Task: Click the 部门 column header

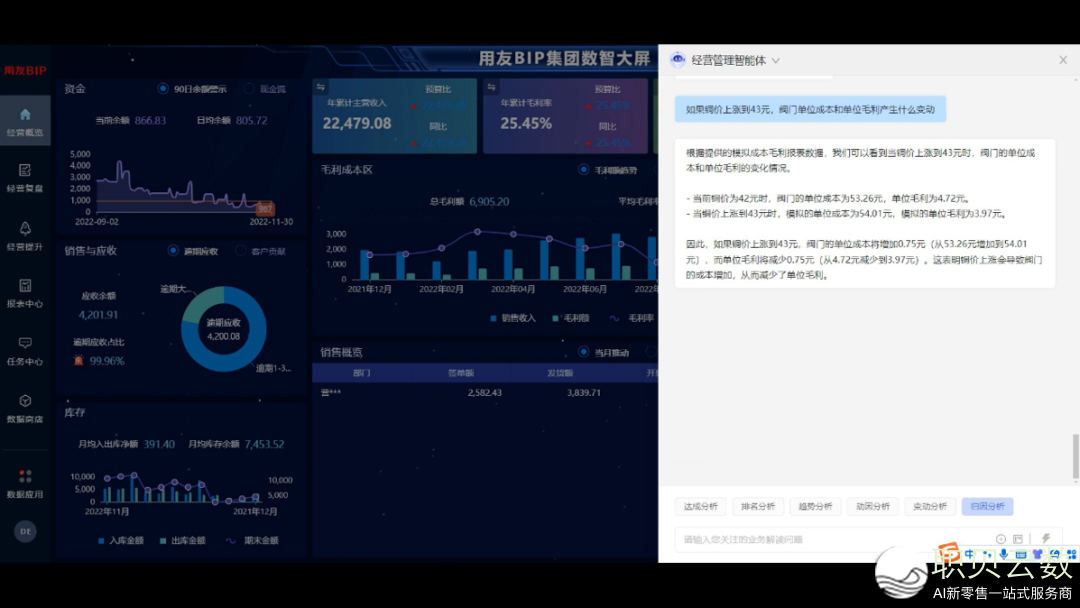Action: pyautogui.click(x=362, y=373)
